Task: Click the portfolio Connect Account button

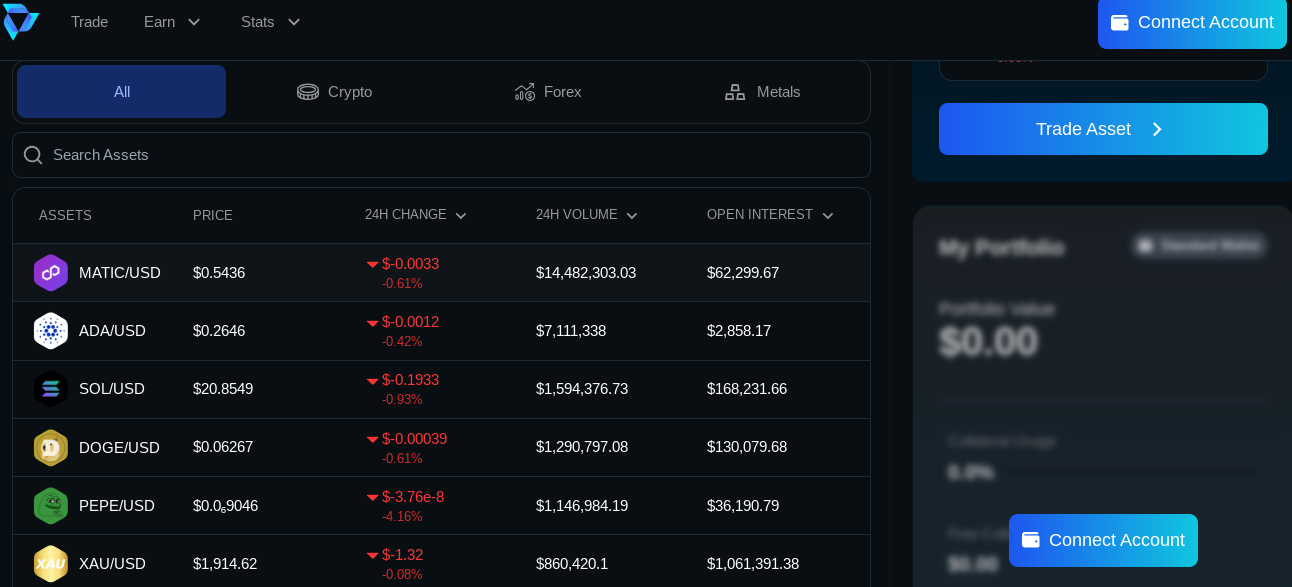Action: coord(1103,540)
